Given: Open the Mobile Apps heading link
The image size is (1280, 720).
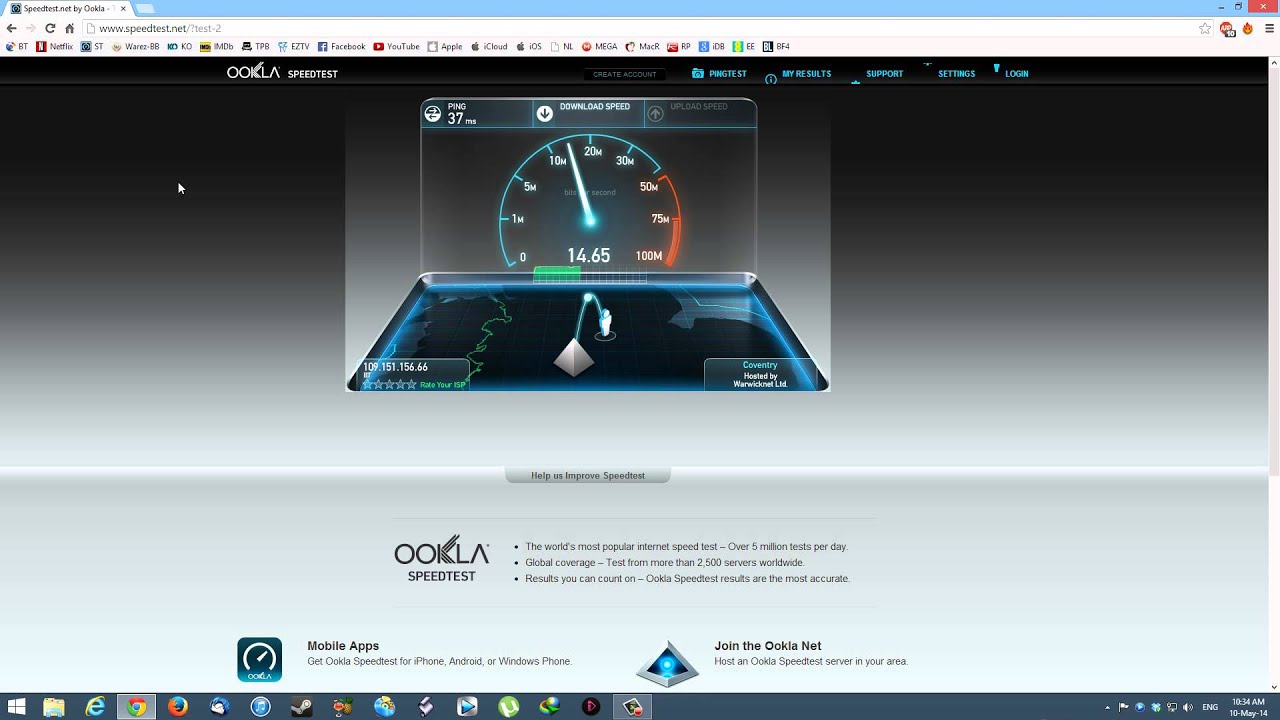Looking at the screenshot, I should click(343, 646).
